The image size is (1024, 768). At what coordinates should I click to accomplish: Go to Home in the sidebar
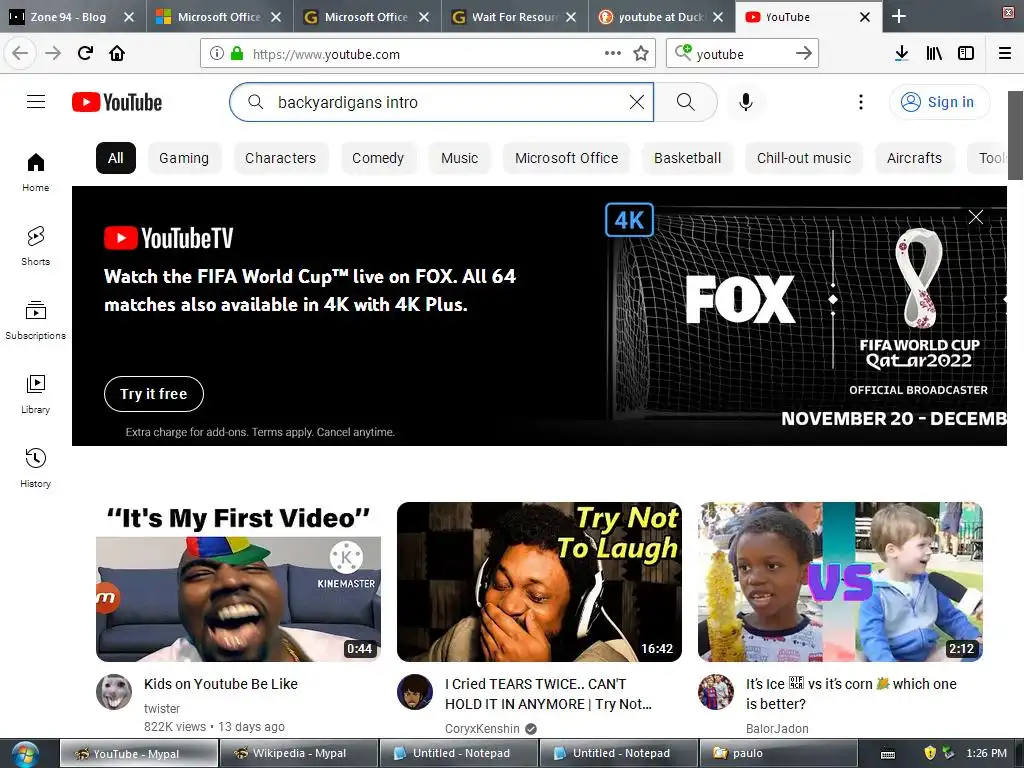pos(36,172)
